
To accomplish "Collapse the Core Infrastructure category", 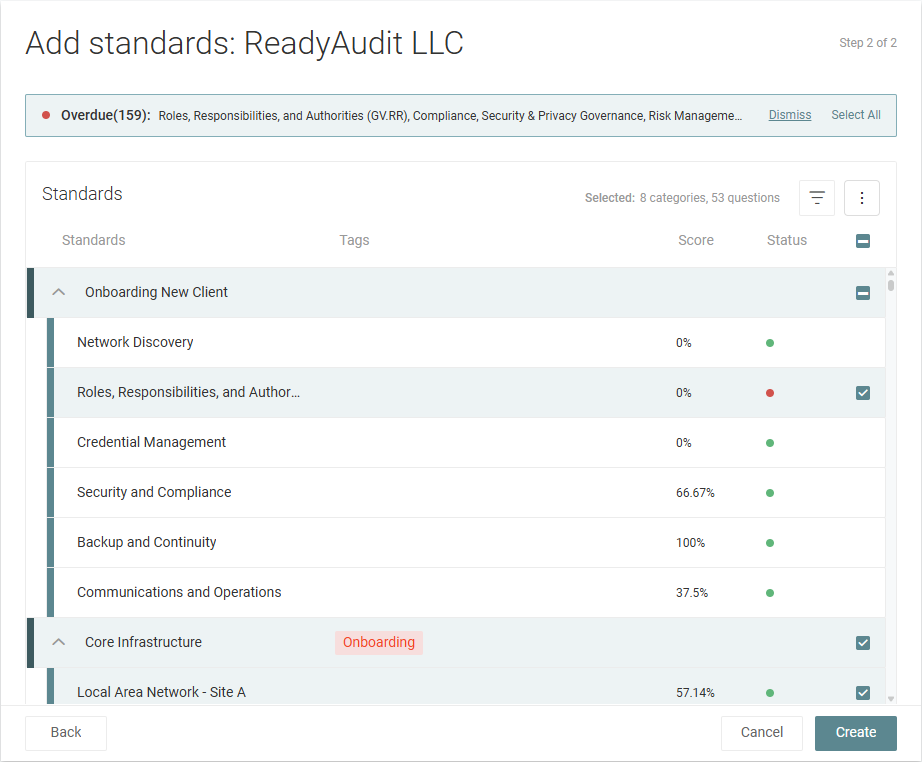I will [59, 643].
